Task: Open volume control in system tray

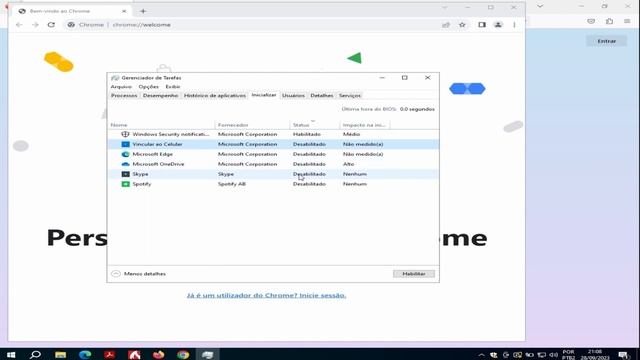Action: coord(553,355)
